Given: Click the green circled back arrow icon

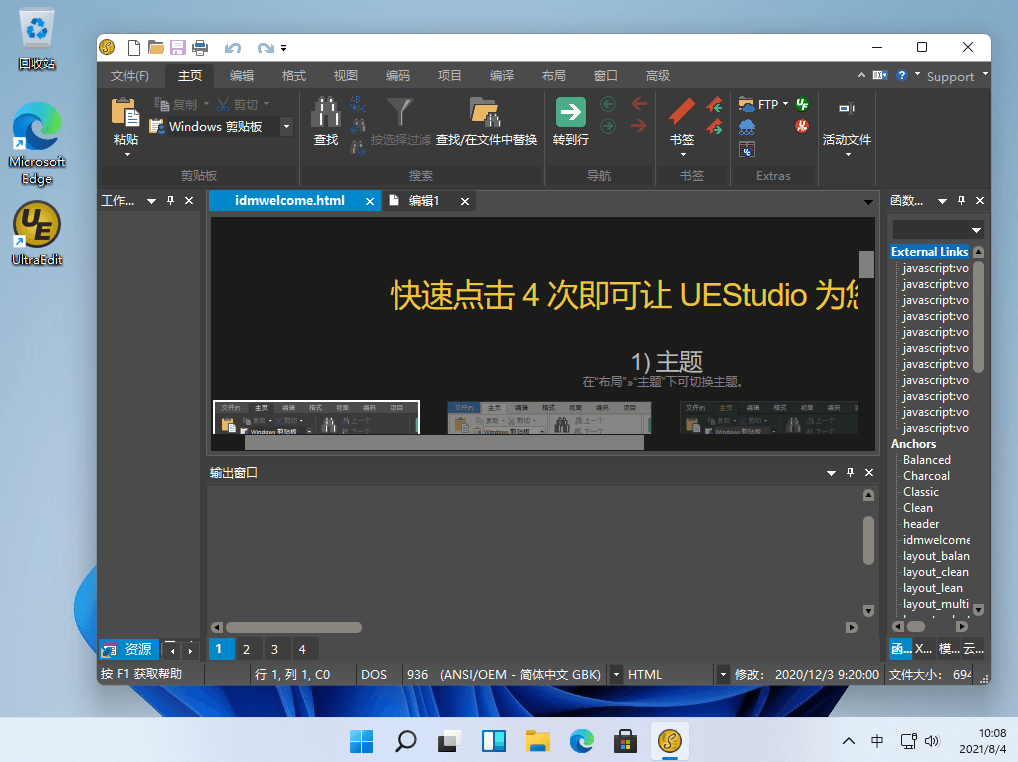Looking at the screenshot, I should click(x=608, y=104).
